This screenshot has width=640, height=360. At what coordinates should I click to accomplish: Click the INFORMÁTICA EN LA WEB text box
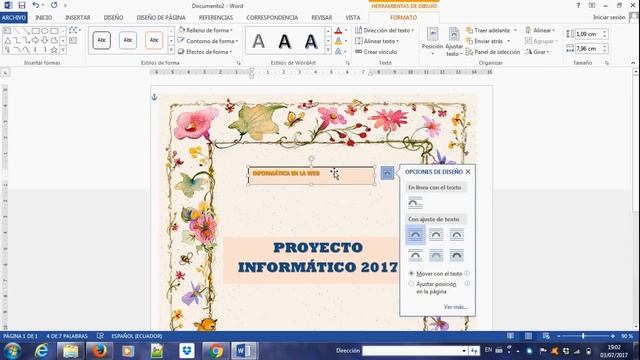(311, 176)
